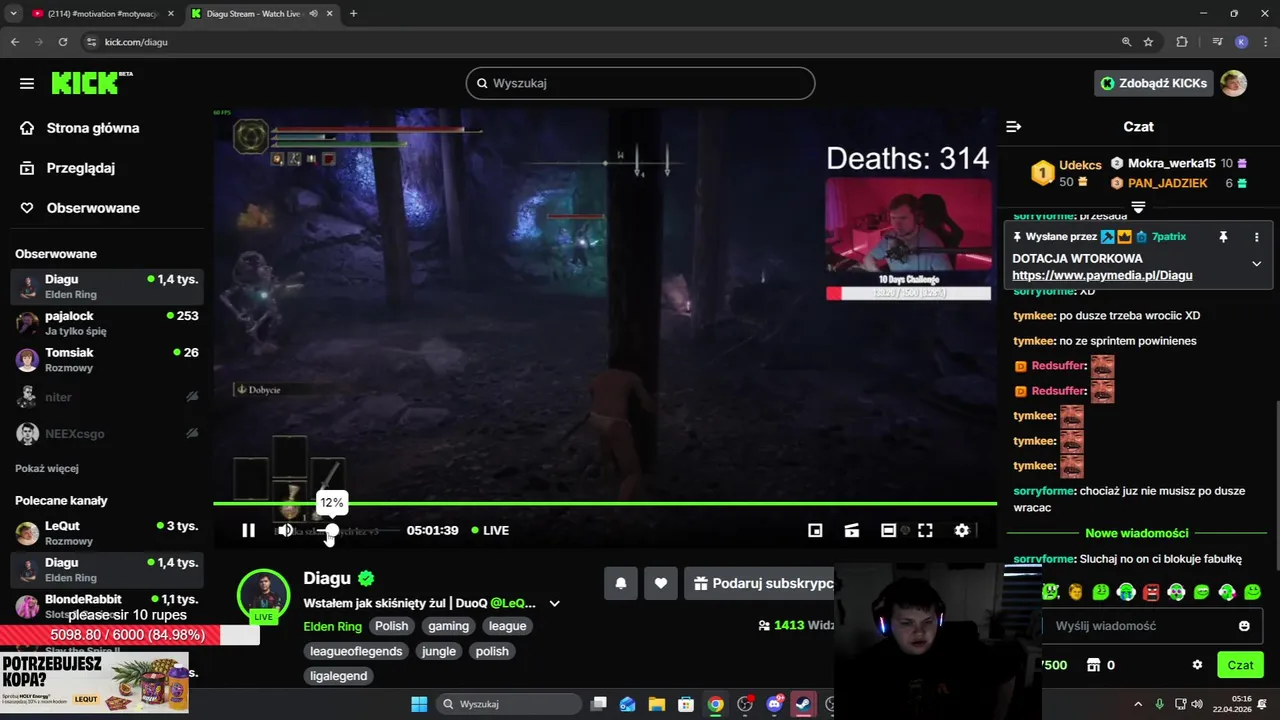1280x720 pixels.
Task: Select the ligalegend tag
Action: pos(338,676)
